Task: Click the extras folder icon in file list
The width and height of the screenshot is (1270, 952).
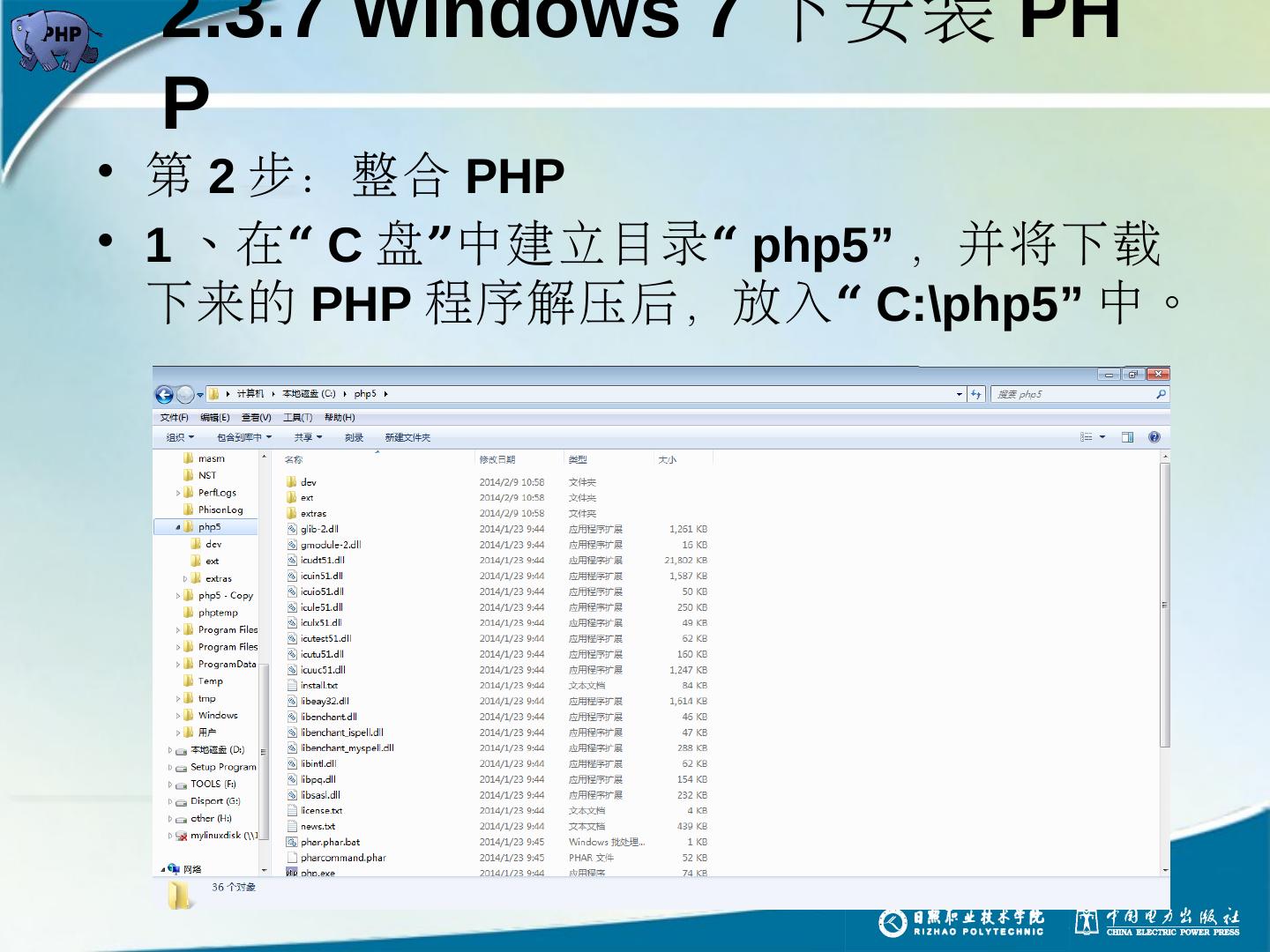Action: [x=291, y=513]
